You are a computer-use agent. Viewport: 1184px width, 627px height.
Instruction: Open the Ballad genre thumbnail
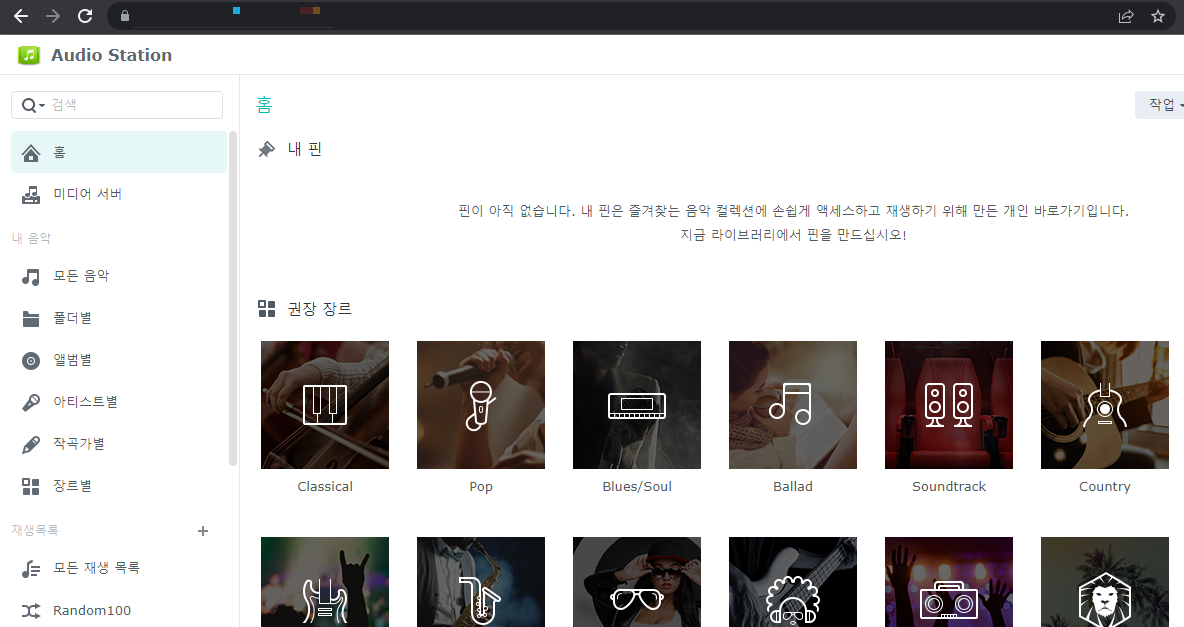[793, 405]
